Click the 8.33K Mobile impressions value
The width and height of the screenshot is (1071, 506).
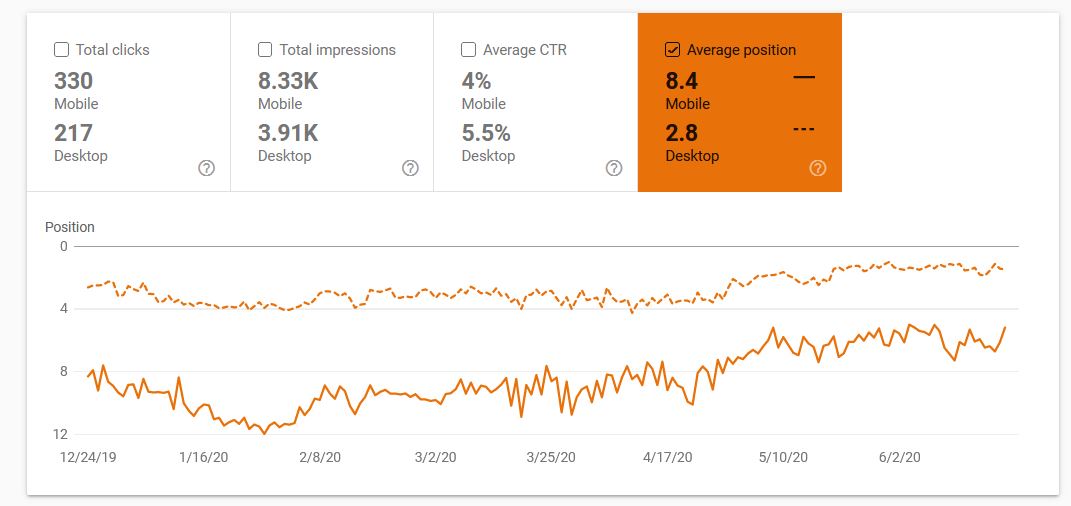pos(288,81)
